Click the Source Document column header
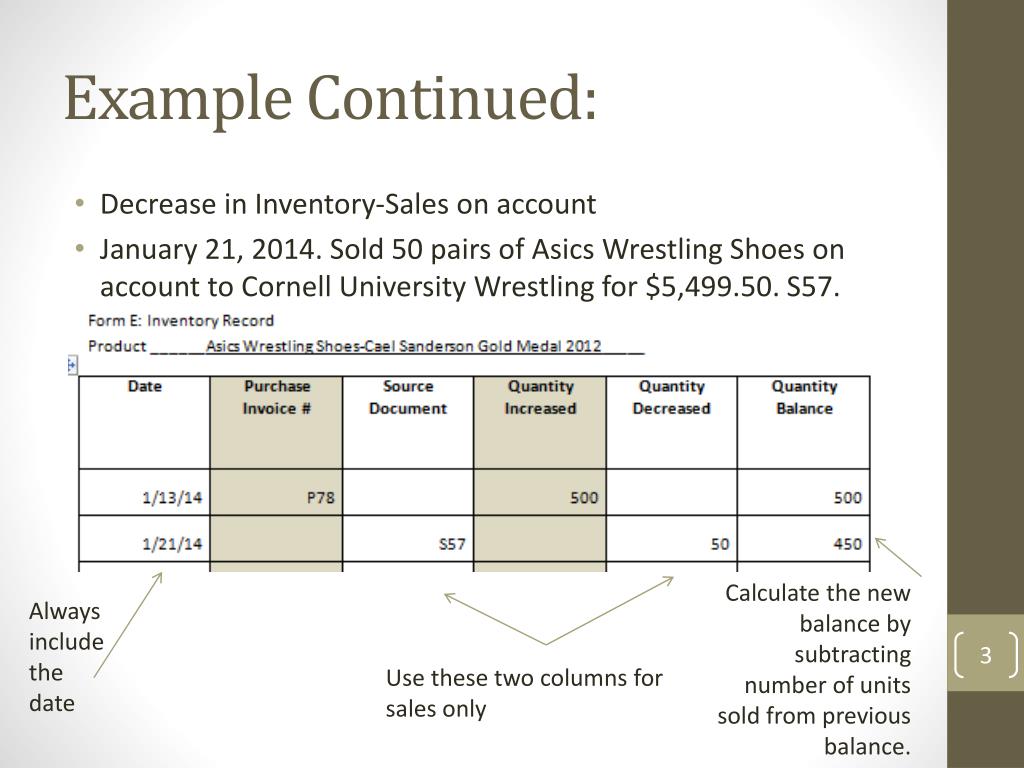 408,422
